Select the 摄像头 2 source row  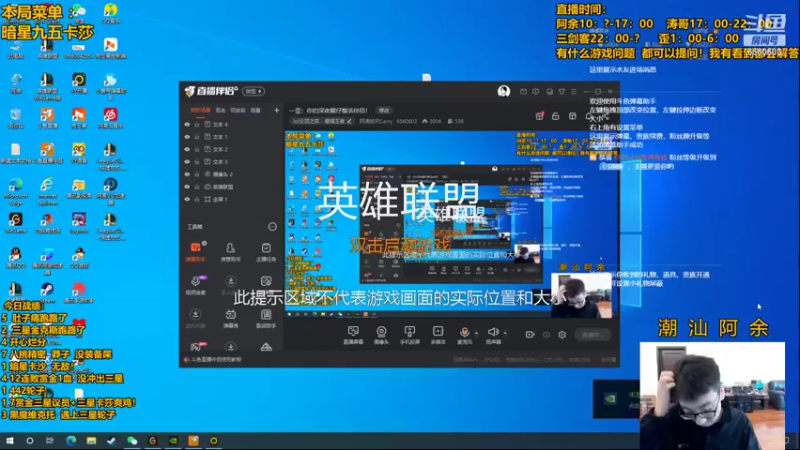(232, 174)
